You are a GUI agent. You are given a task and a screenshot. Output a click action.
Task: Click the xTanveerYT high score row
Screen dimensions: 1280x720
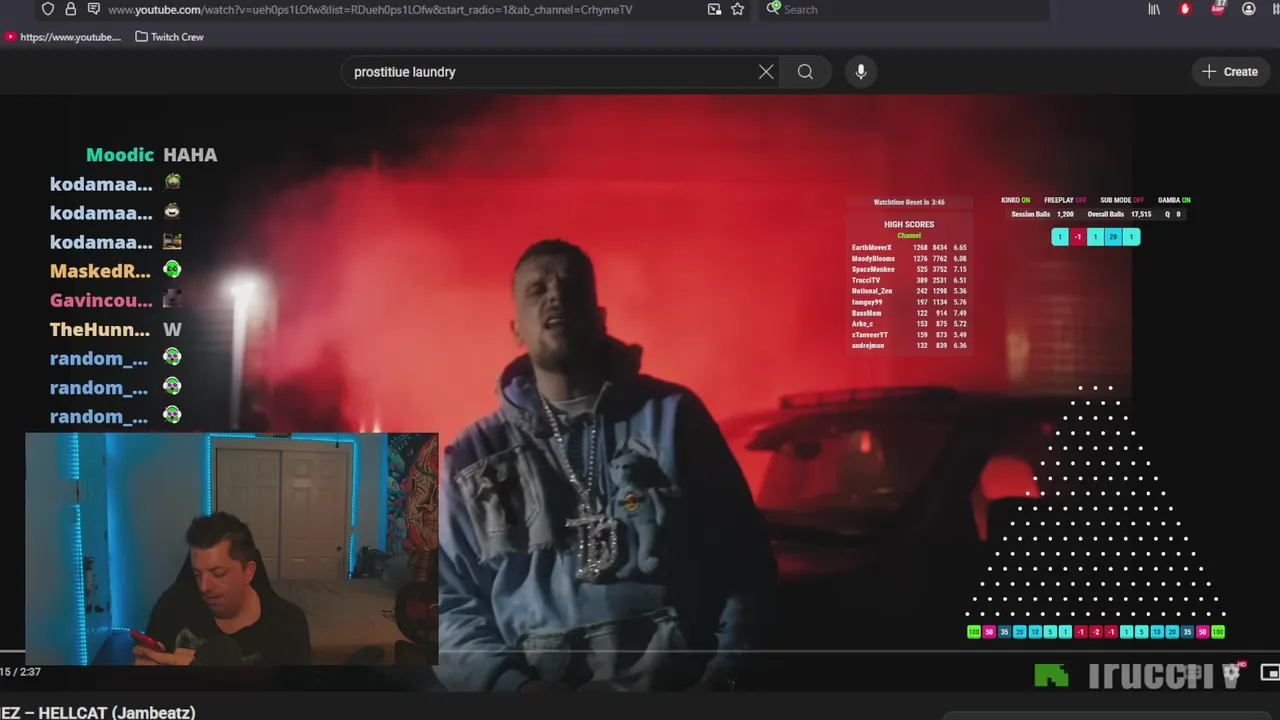tap(909, 335)
